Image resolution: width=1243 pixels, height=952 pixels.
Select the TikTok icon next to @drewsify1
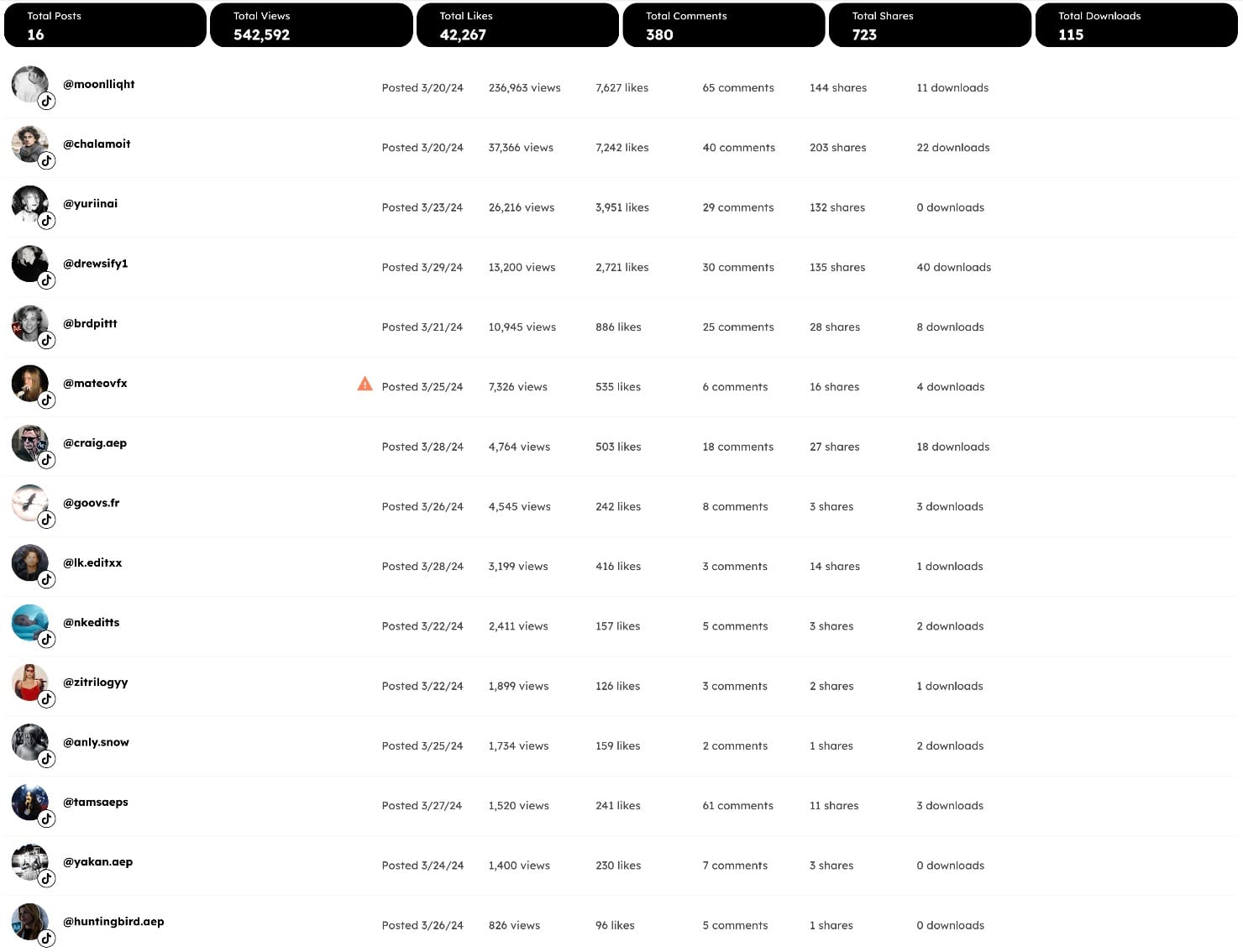pyautogui.click(x=48, y=280)
